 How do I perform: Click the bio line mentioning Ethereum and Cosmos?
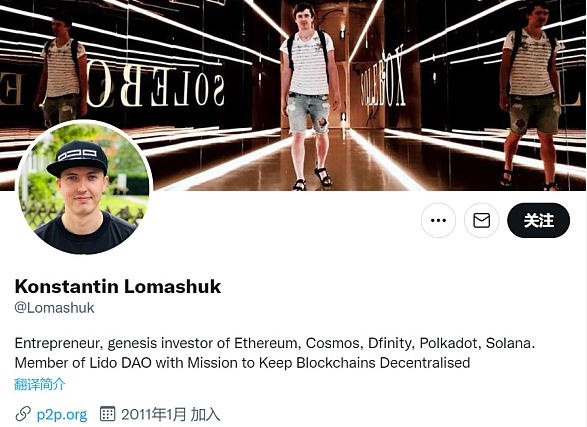click(275, 343)
